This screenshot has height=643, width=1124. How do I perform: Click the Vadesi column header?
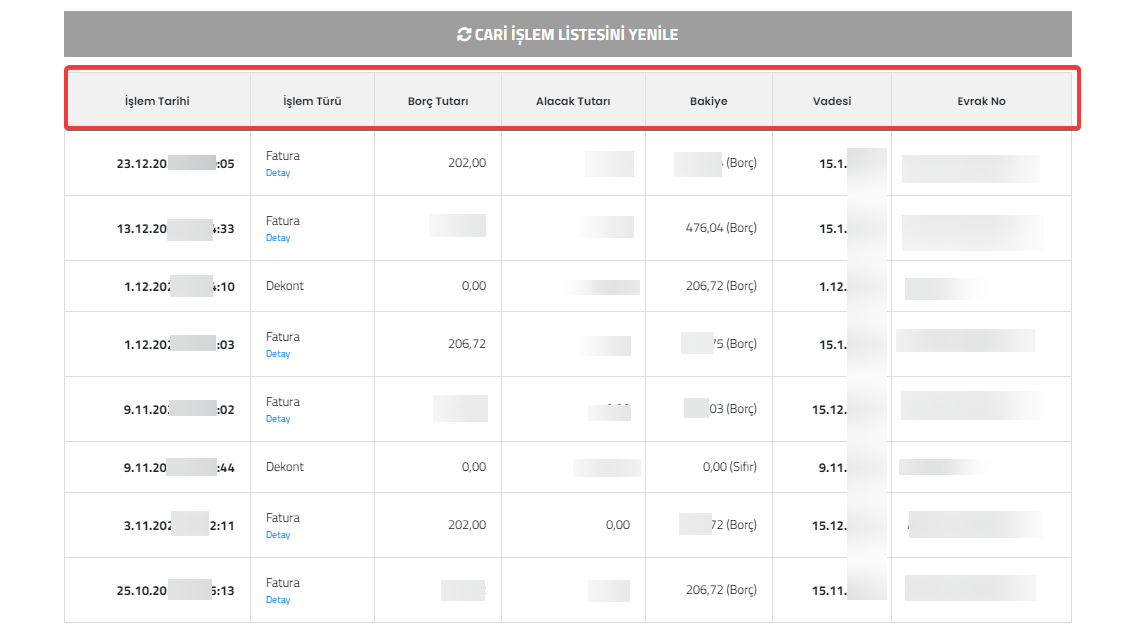[832, 101]
